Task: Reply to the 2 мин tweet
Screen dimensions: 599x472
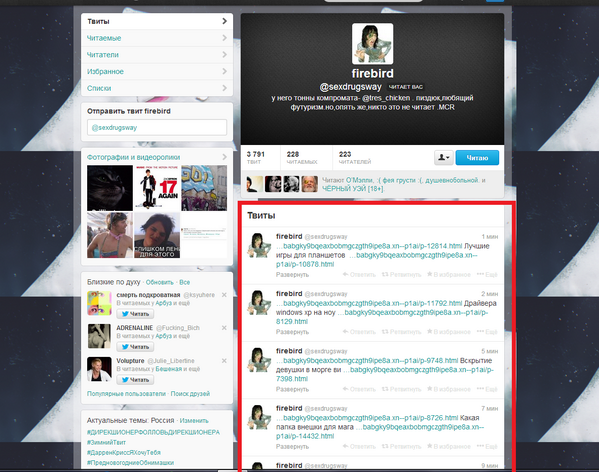Action: click(x=359, y=332)
